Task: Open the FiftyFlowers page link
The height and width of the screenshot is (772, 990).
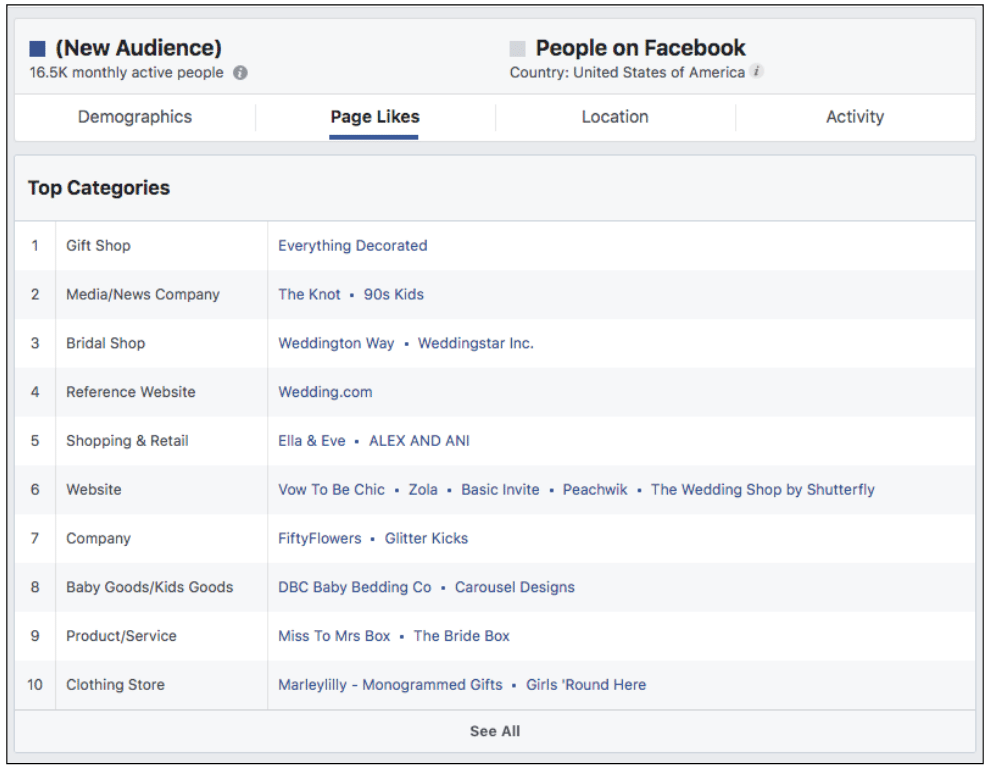Action: (320, 539)
